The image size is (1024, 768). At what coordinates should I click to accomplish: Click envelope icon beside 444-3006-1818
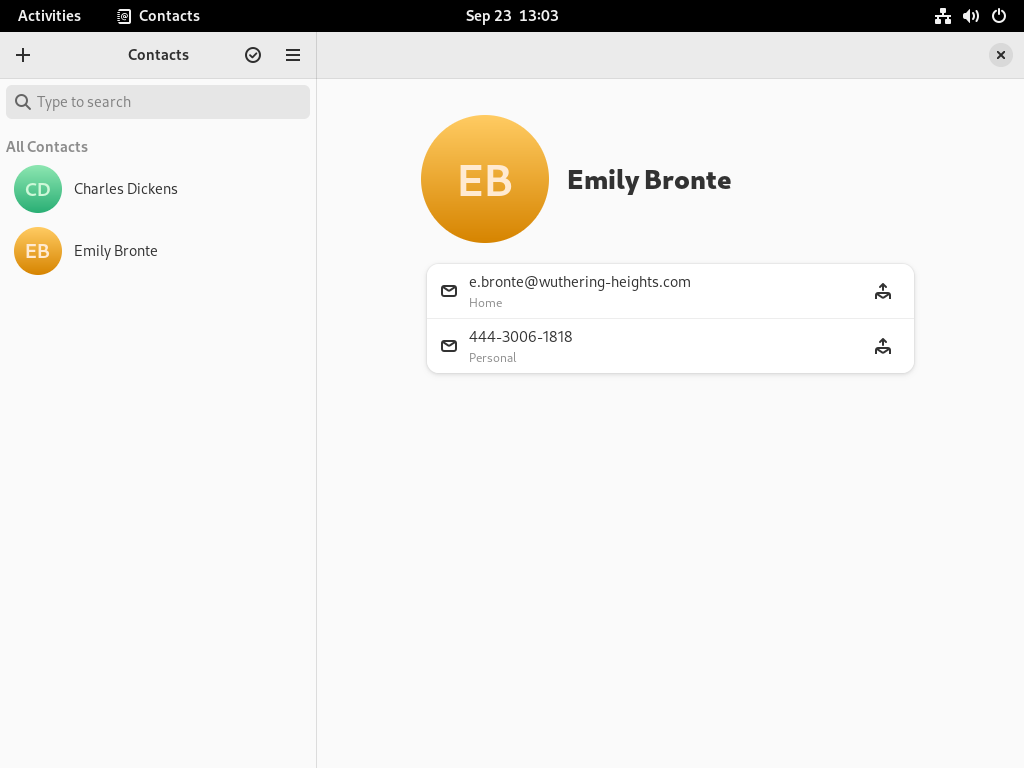[x=449, y=346]
